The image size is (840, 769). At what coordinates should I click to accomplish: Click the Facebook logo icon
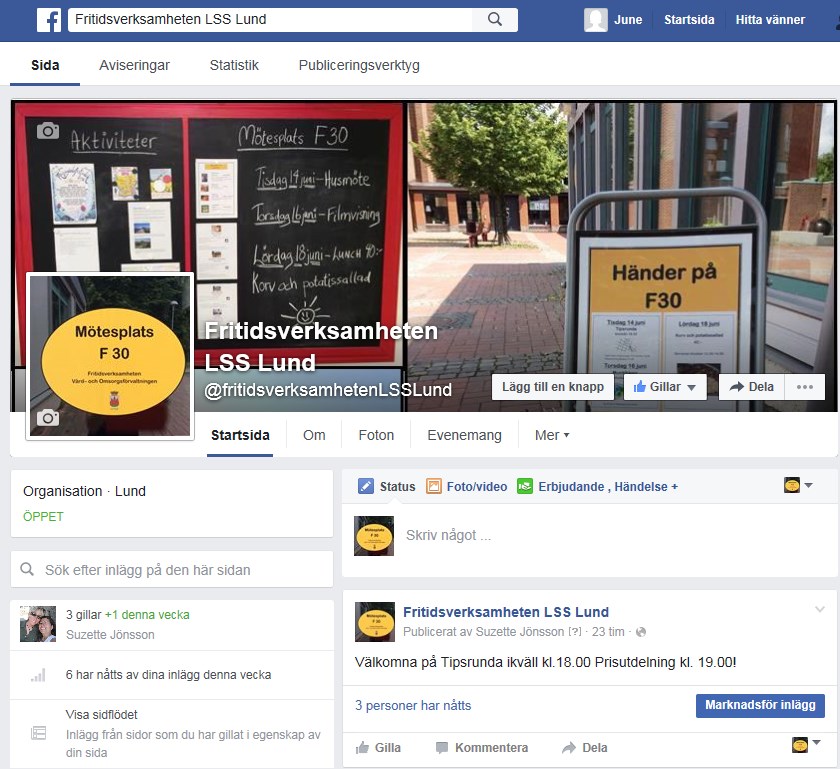tap(49, 20)
